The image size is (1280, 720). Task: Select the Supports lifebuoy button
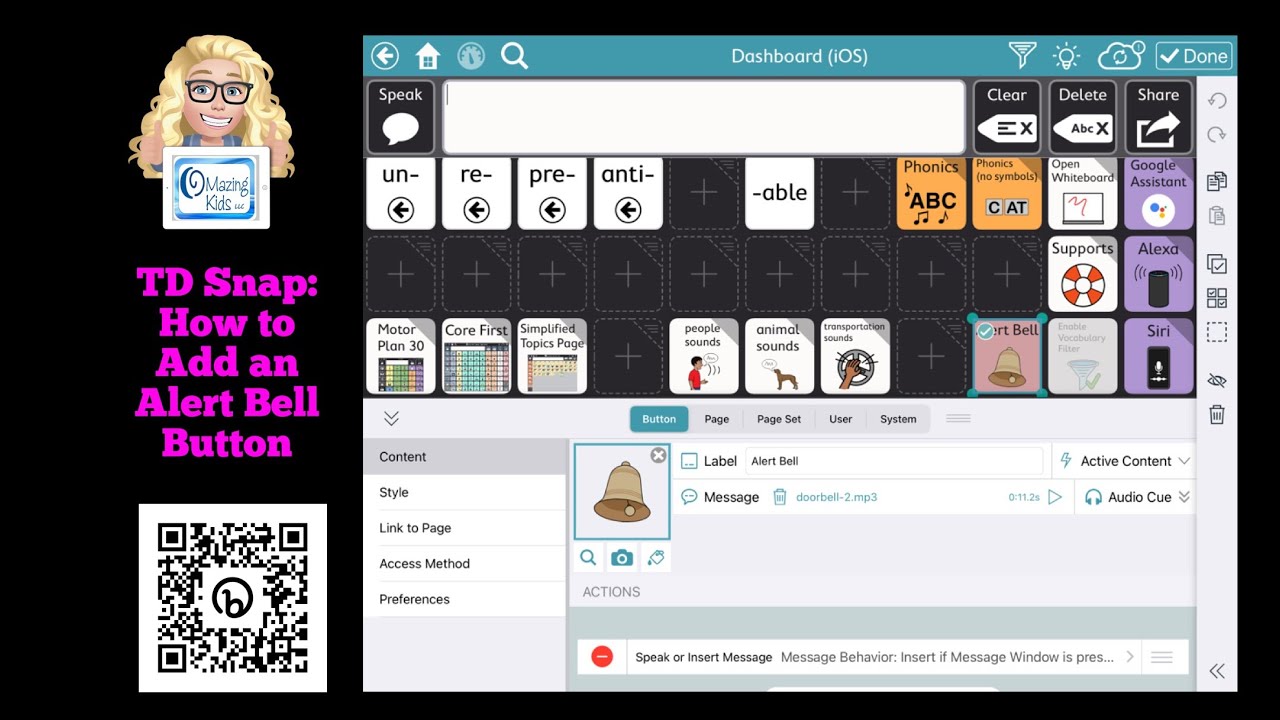[1082, 275]
